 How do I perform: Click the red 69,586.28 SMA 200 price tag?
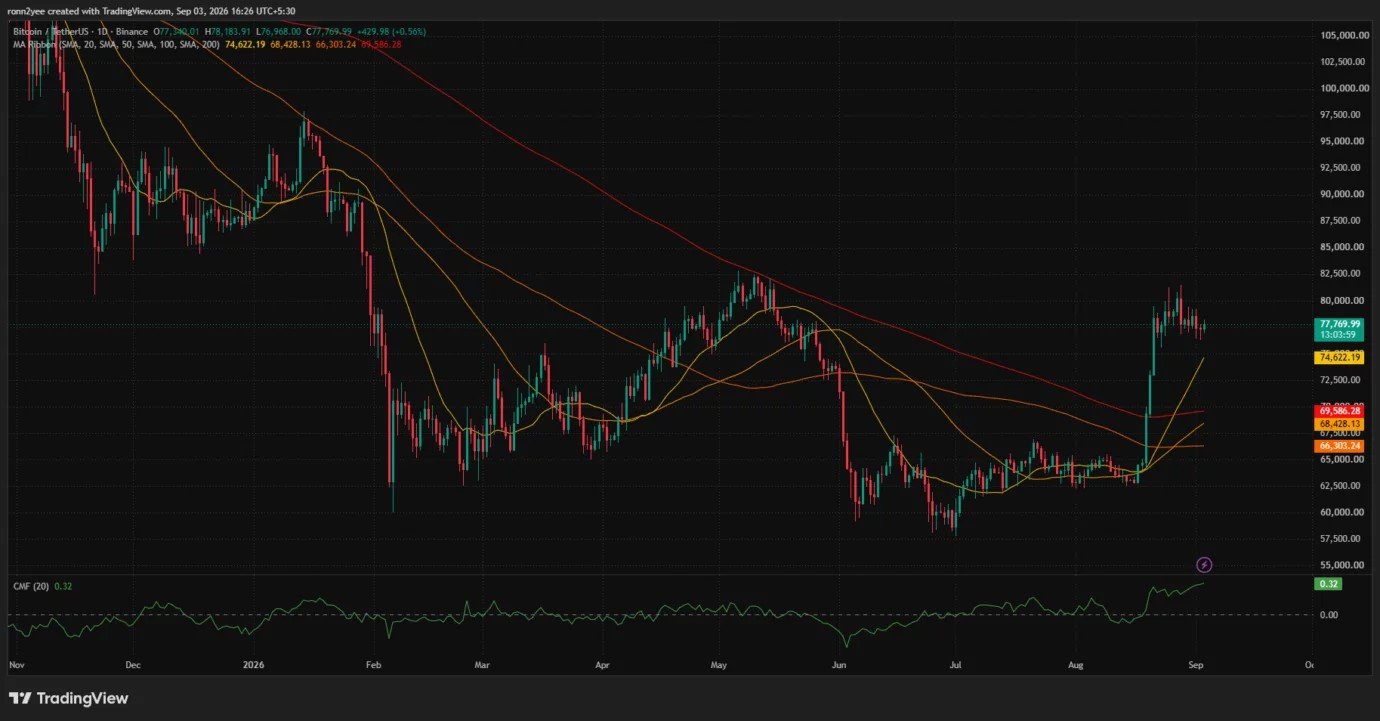click(1340, 411)
